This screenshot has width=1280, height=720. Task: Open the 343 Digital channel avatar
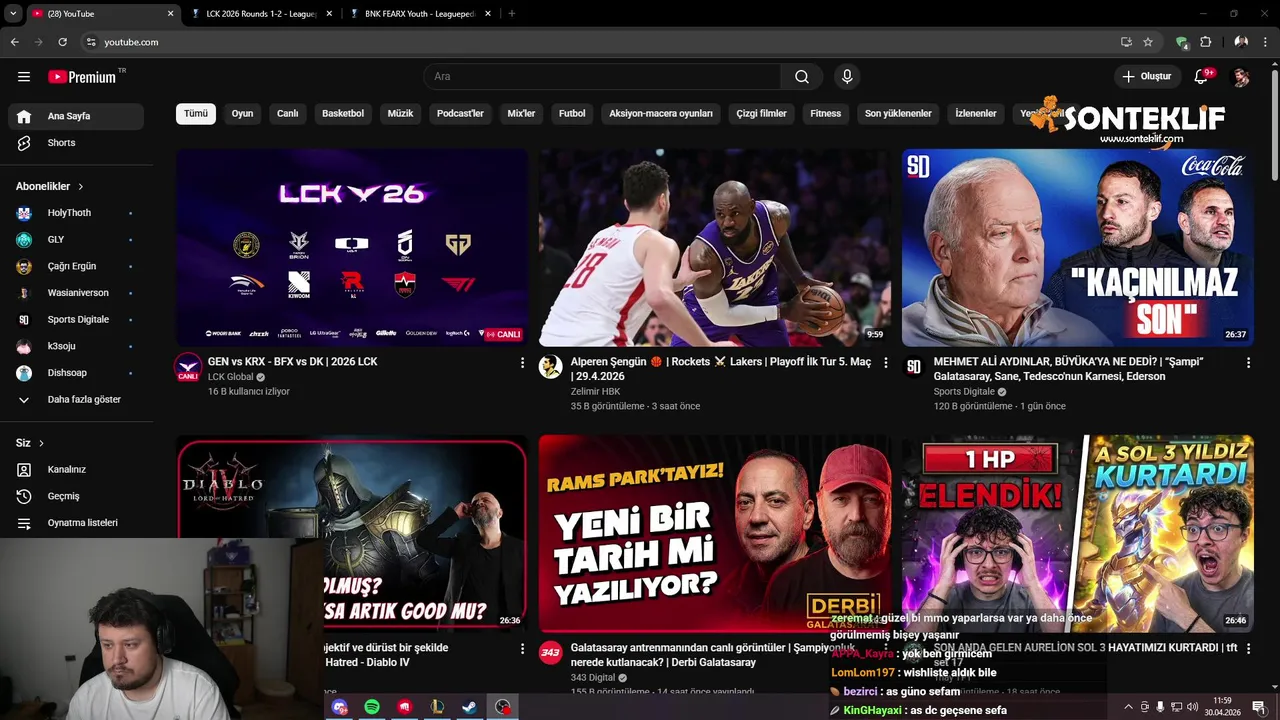[550, 653]
